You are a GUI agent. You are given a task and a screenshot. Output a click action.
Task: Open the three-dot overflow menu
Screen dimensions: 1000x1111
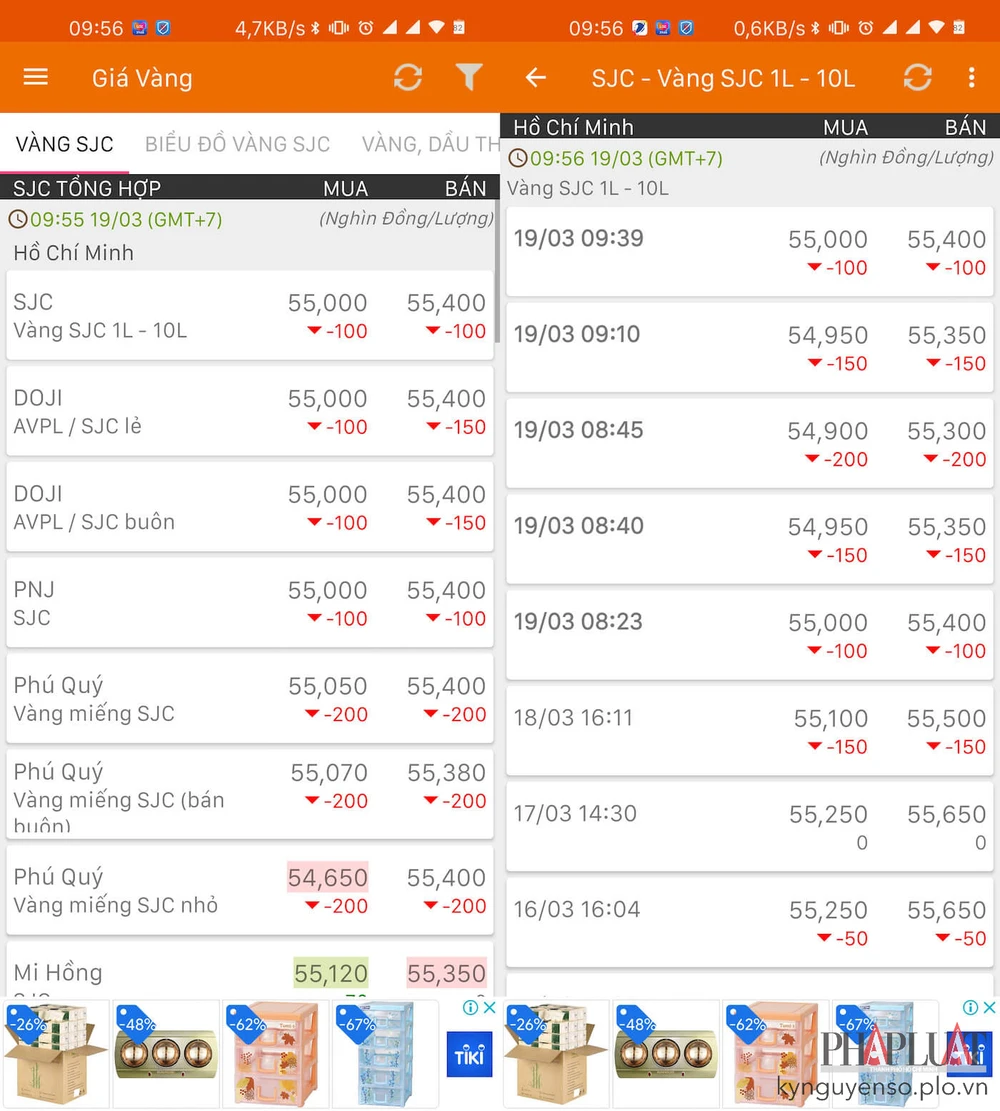pos(971,78)
